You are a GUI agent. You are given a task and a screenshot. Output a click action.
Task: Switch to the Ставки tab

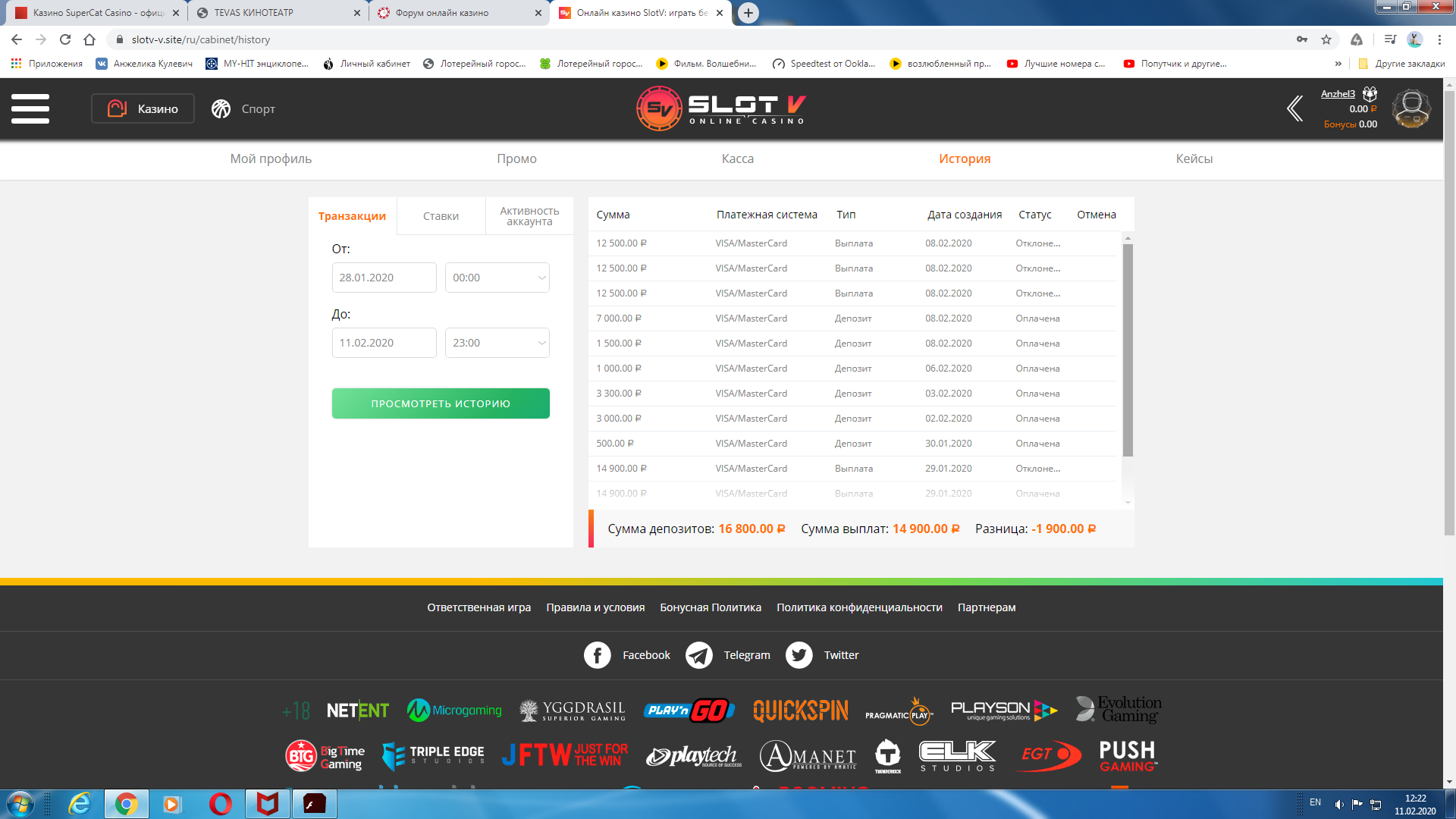441,216
